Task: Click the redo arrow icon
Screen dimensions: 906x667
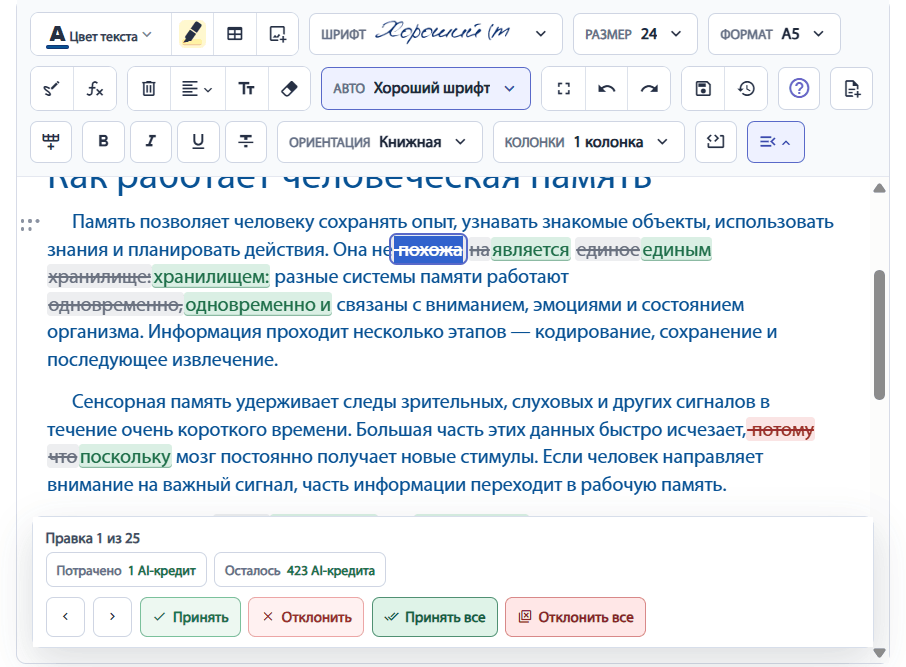Action: (649, 89)
